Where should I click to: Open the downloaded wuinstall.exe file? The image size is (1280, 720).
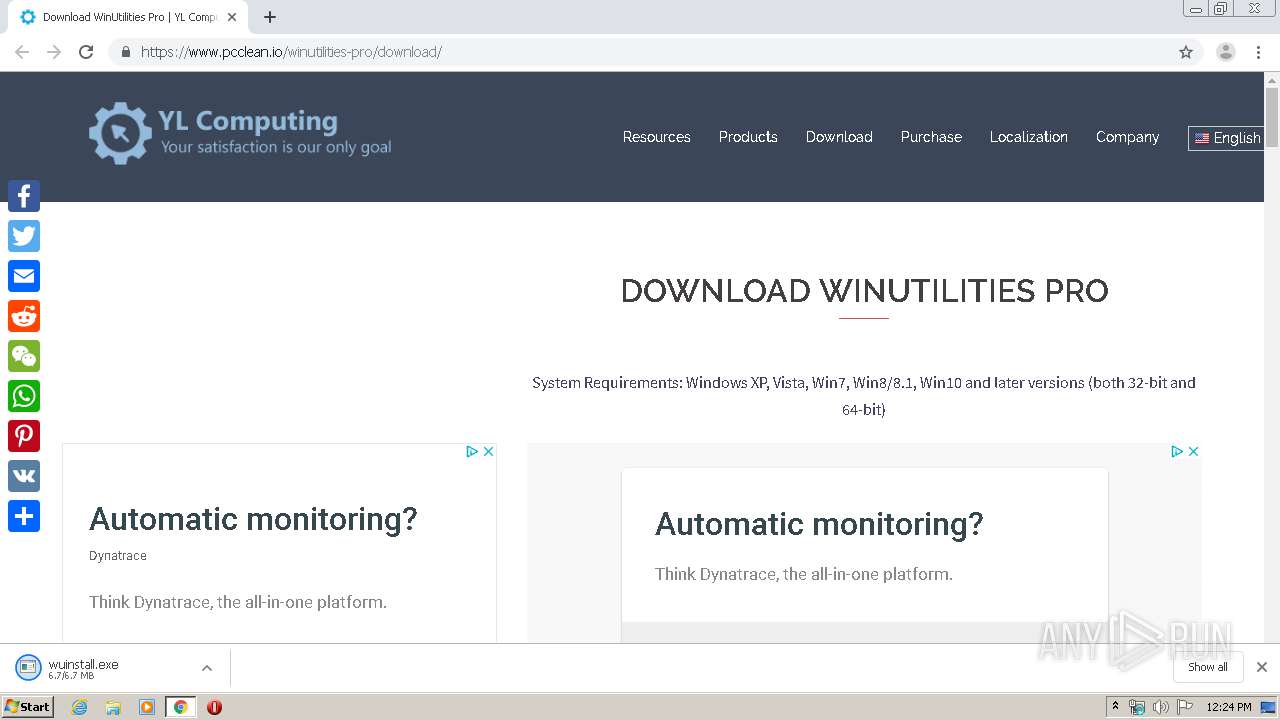click(84, 668)
